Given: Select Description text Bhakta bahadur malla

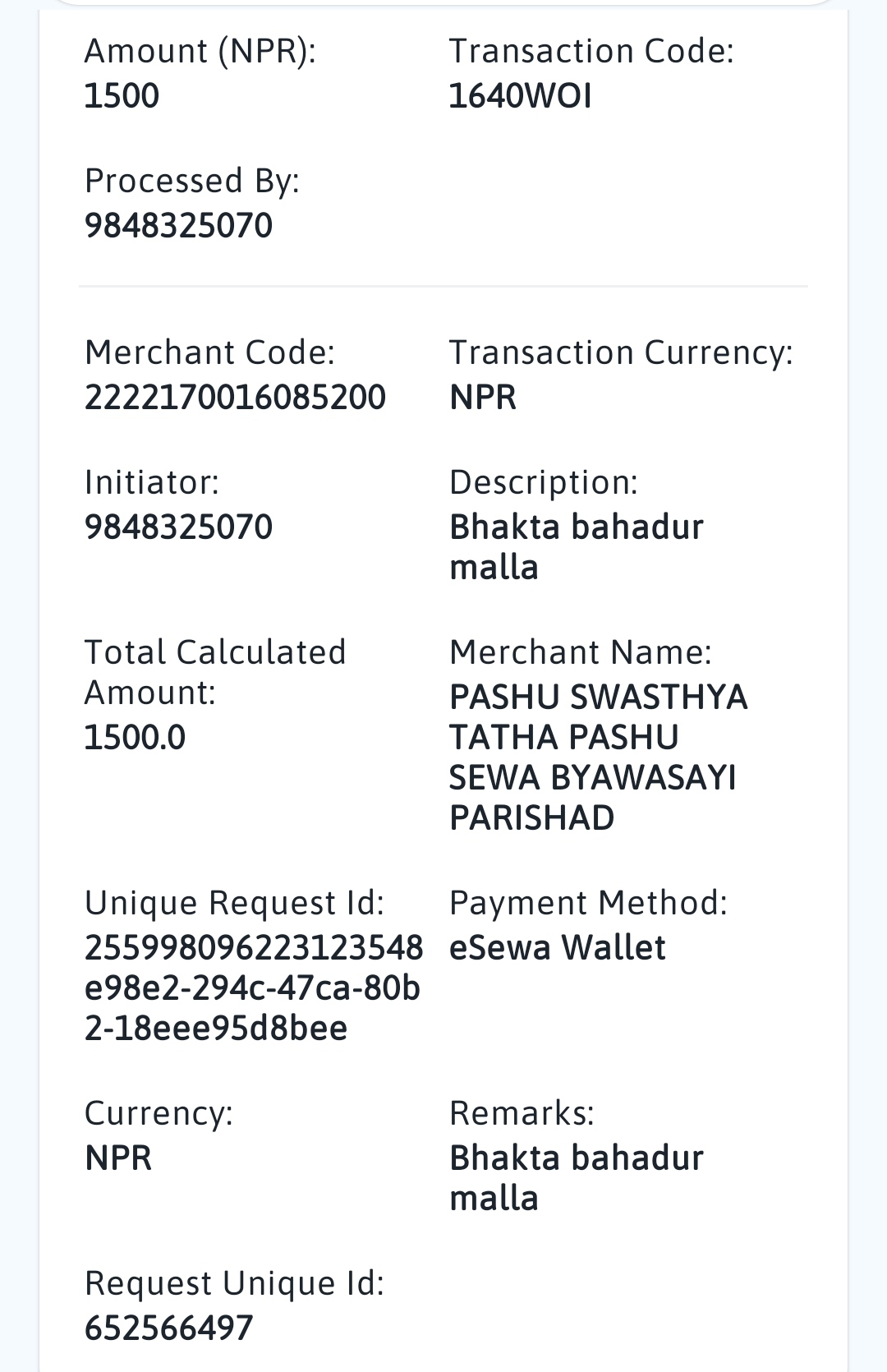Looking at the screenshot, I should (x=577, y=547).
